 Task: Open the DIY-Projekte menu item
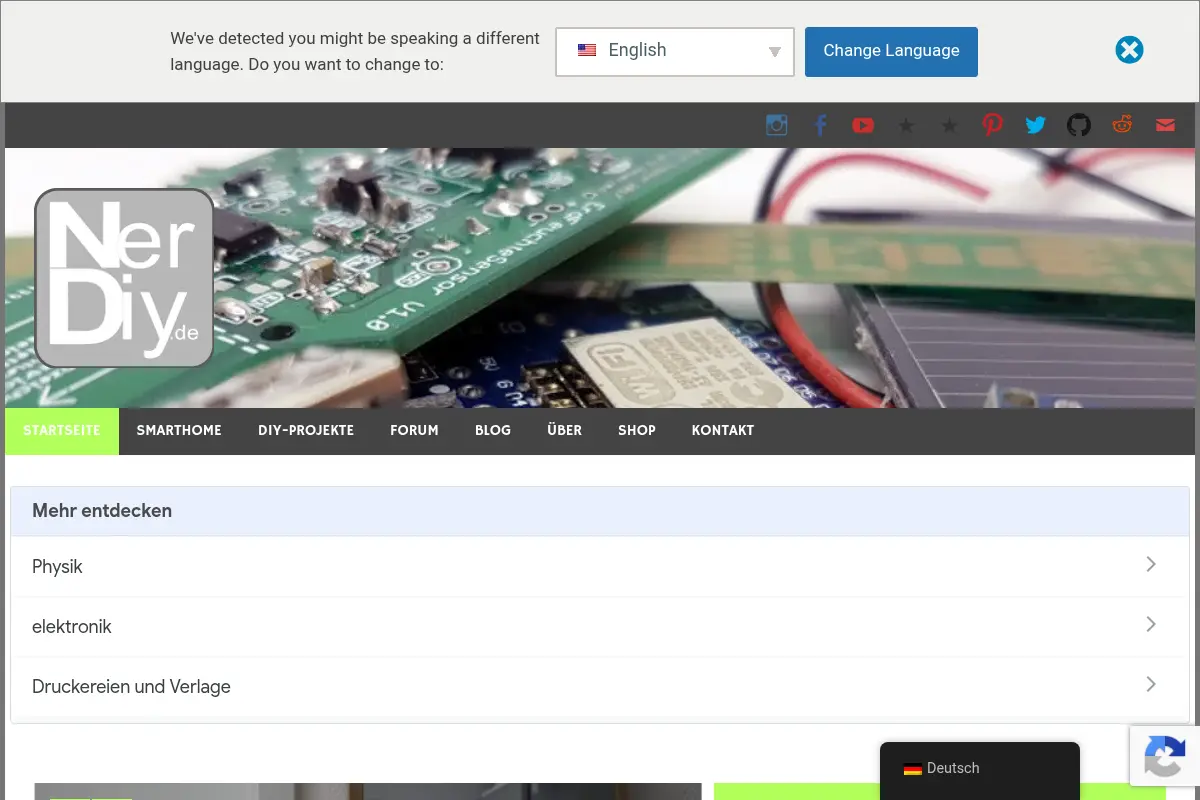[306, 431]
